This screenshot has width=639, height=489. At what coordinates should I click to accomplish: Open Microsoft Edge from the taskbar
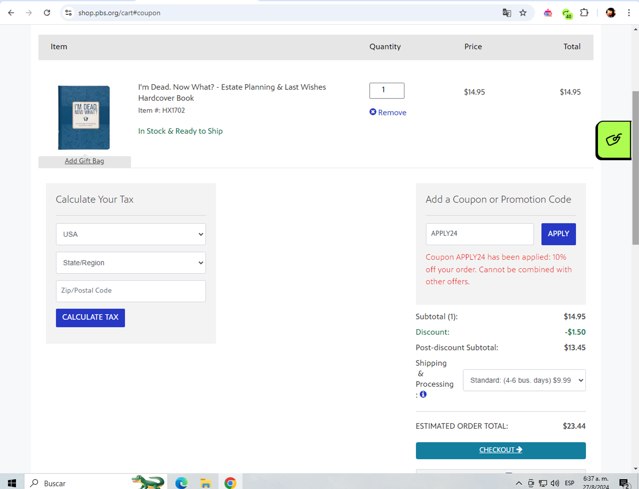[181, 483]
